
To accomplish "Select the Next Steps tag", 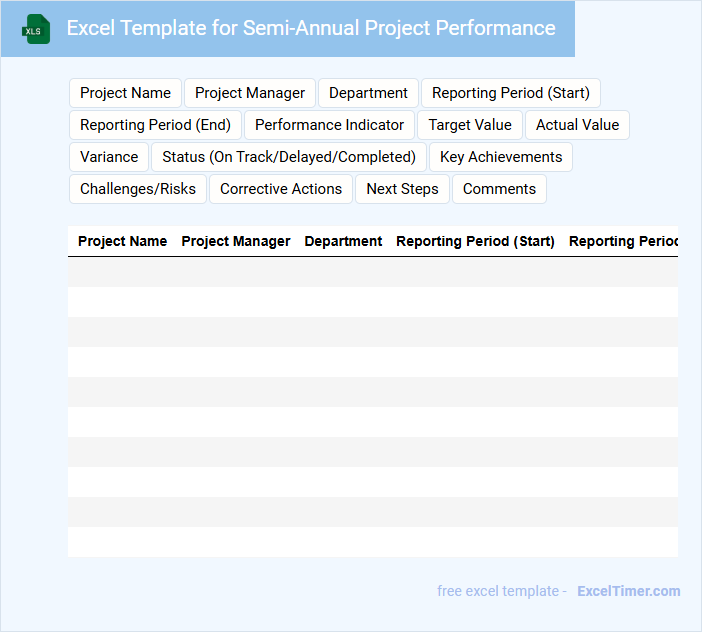I will click(x=402, y=189).
